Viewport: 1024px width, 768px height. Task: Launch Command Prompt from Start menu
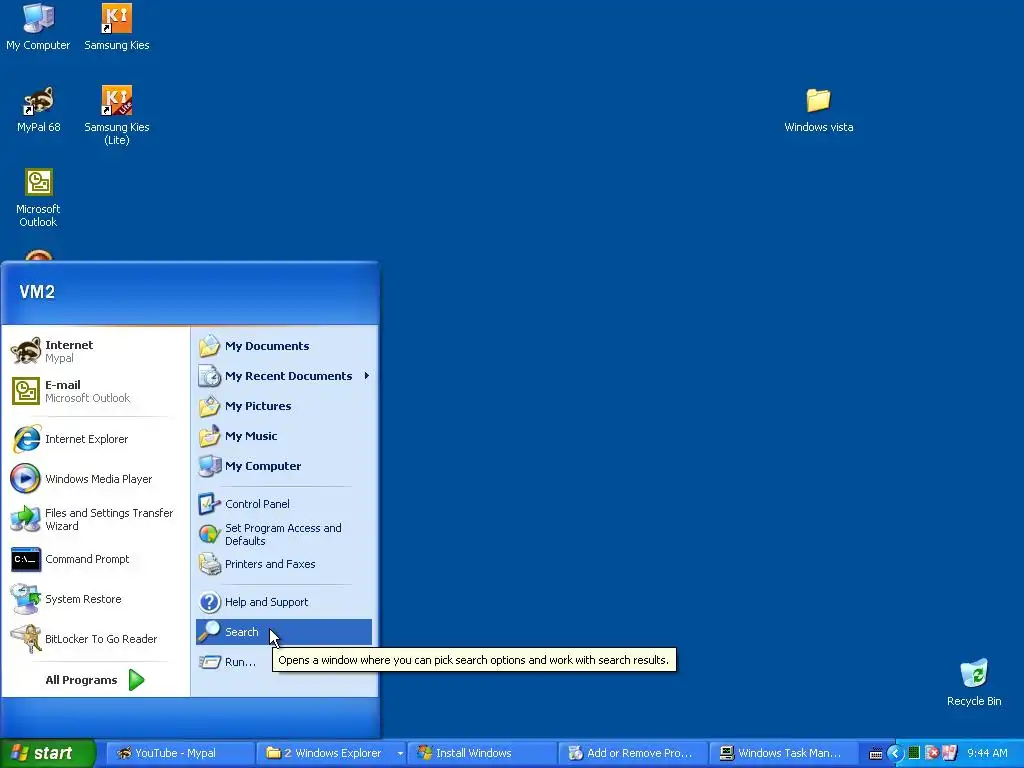[95, 559]
